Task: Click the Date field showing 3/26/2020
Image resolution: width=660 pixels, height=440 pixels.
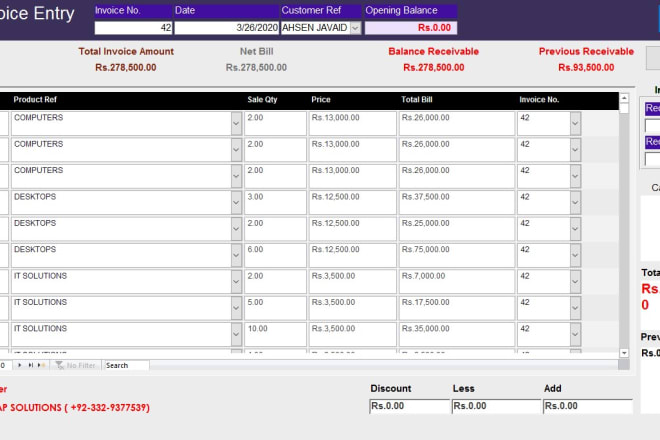Action: [x=226, y=28]
